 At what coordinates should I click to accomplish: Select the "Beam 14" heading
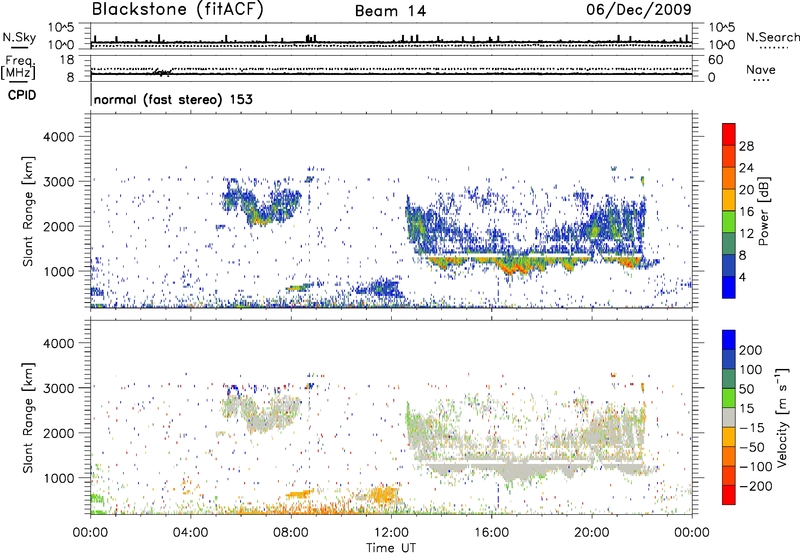point(390,11)
